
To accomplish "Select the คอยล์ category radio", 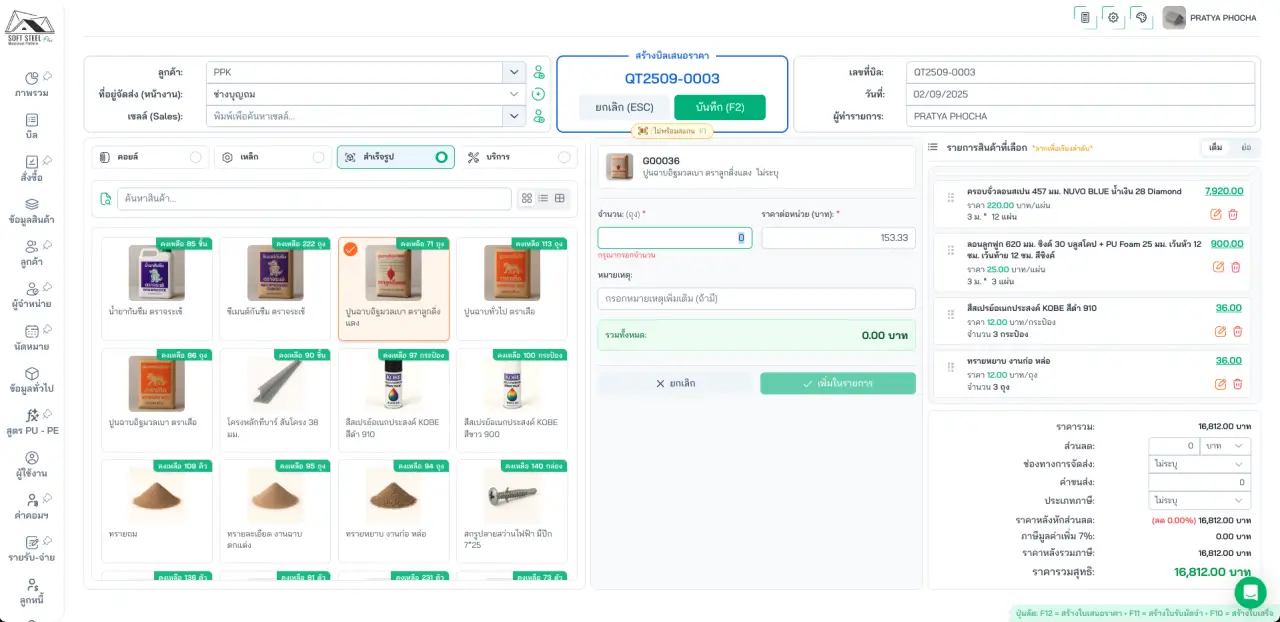I will (x=196, y=157).
